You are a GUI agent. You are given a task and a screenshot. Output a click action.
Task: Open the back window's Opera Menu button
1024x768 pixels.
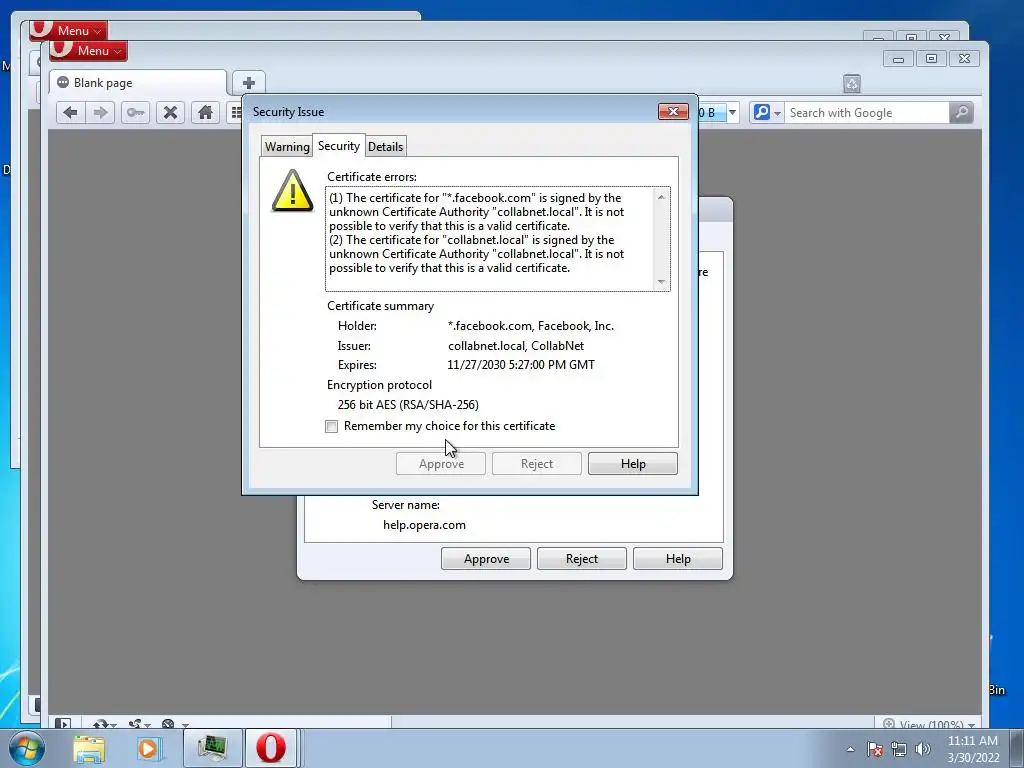coord(69,30)
